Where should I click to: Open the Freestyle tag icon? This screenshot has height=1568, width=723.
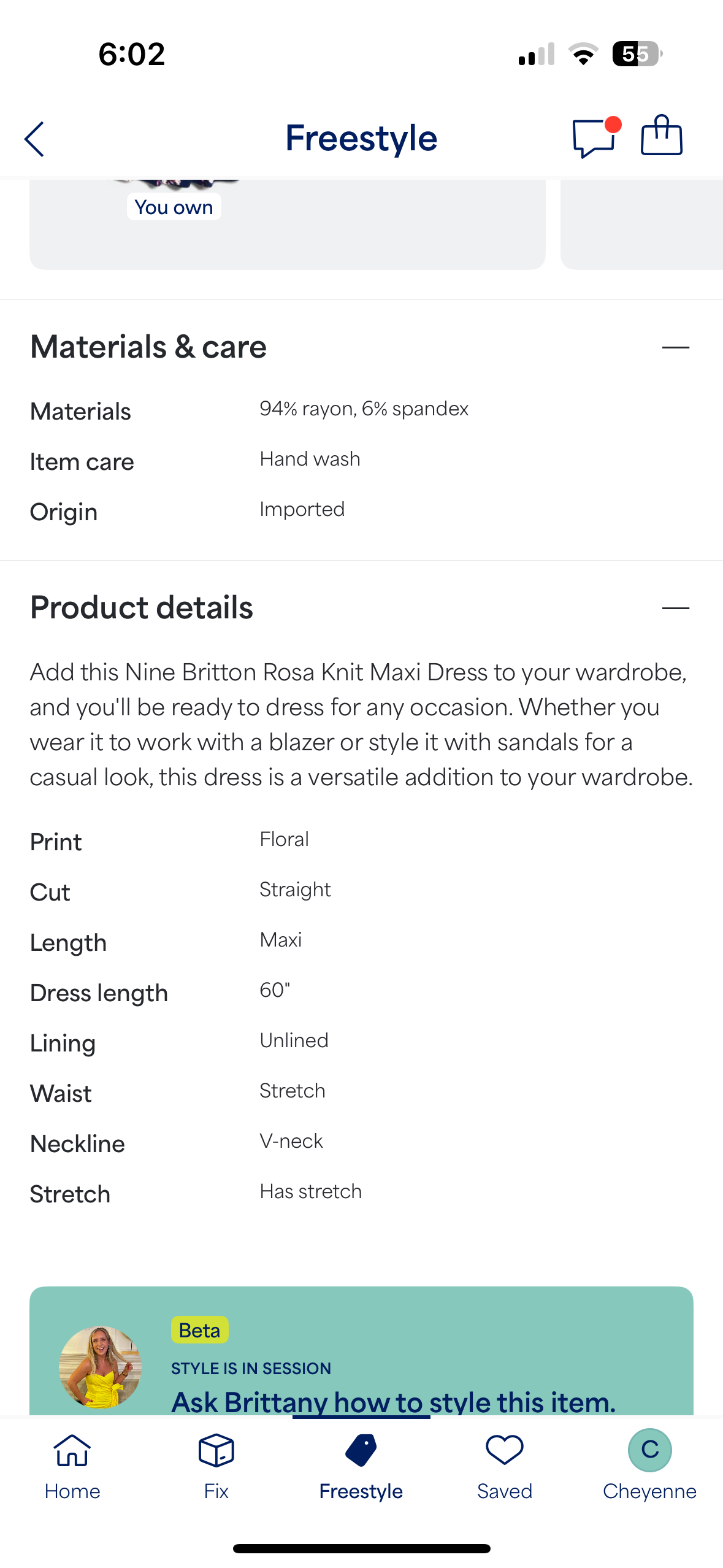pos(361,1452)
